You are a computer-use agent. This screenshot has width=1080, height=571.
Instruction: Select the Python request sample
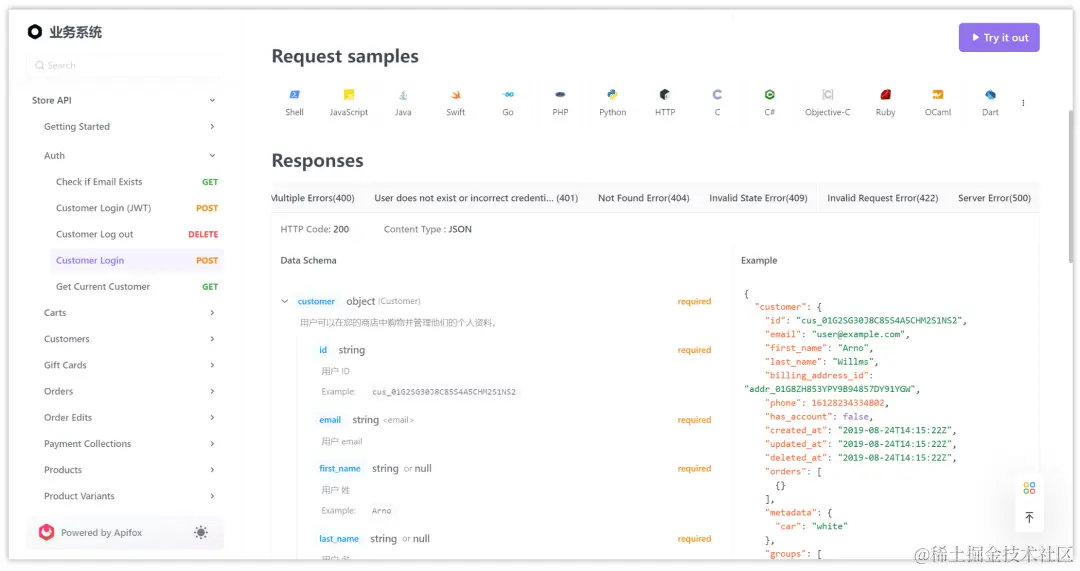coord(612,102)
